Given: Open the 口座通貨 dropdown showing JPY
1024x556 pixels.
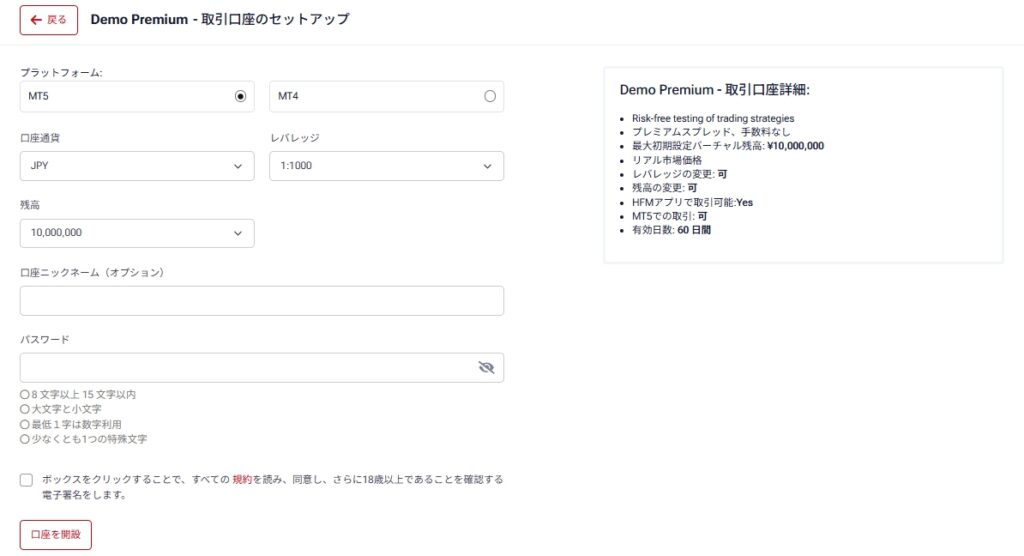Looking at the screenshot, I should tap(137, 166).
